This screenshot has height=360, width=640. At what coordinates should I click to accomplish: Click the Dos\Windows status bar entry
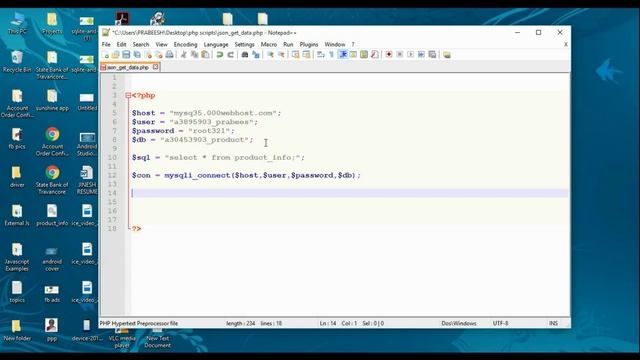[459, 323]
